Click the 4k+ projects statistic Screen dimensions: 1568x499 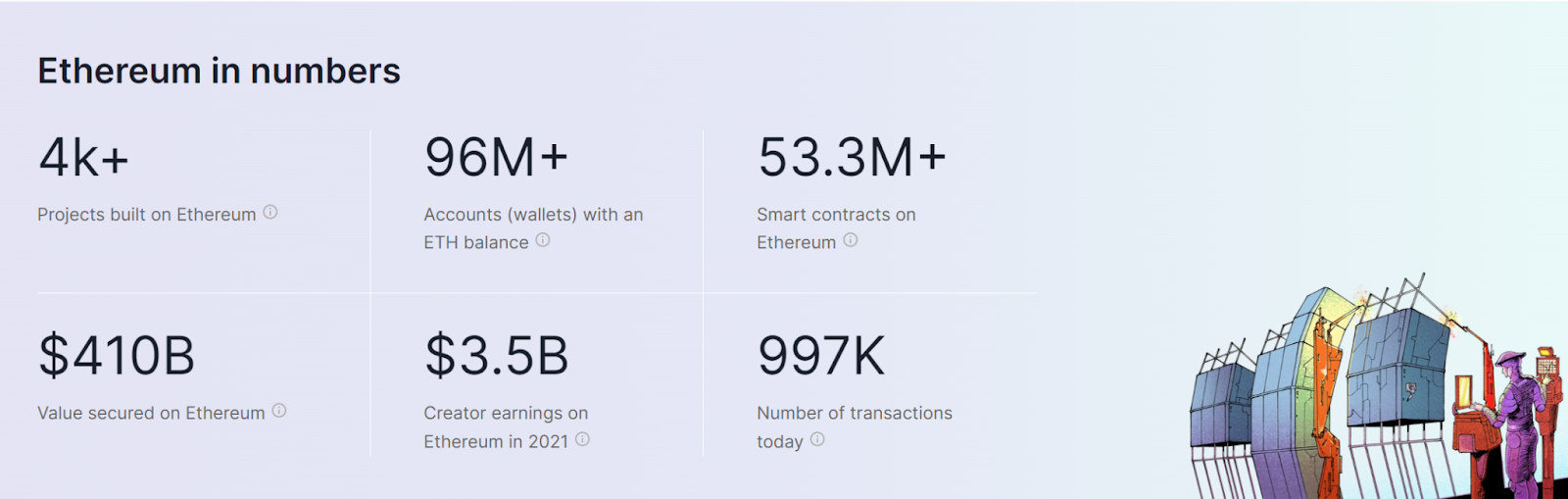coord(84,158)
